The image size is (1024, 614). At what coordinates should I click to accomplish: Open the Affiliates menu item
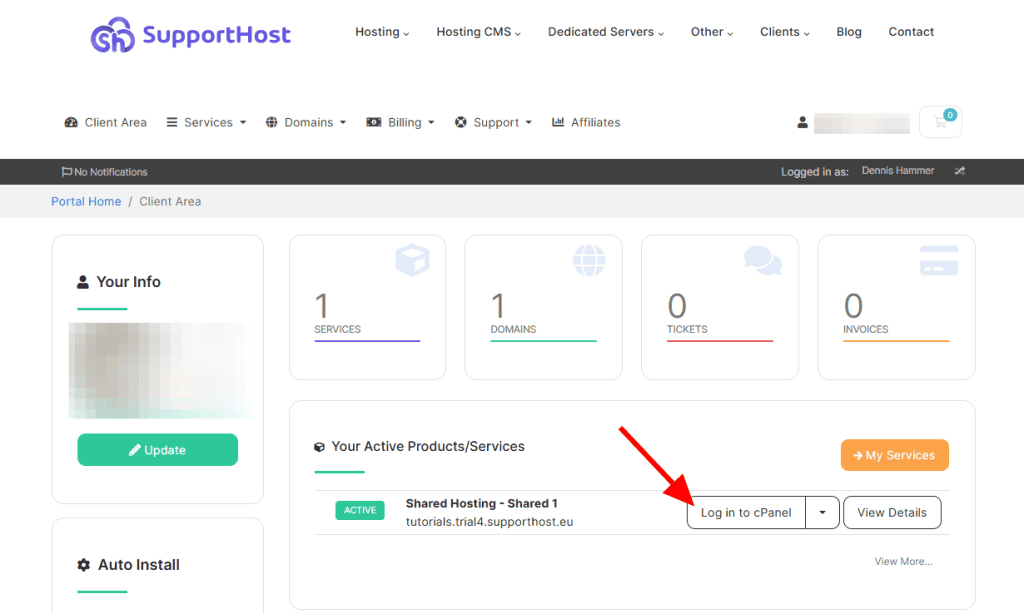coord(586,122)
